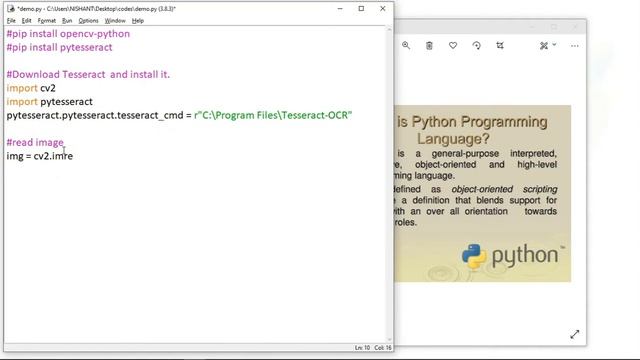Expand the Edit & Create dropdown arrow
640x360 pixels.
click(x=554, y=44)
